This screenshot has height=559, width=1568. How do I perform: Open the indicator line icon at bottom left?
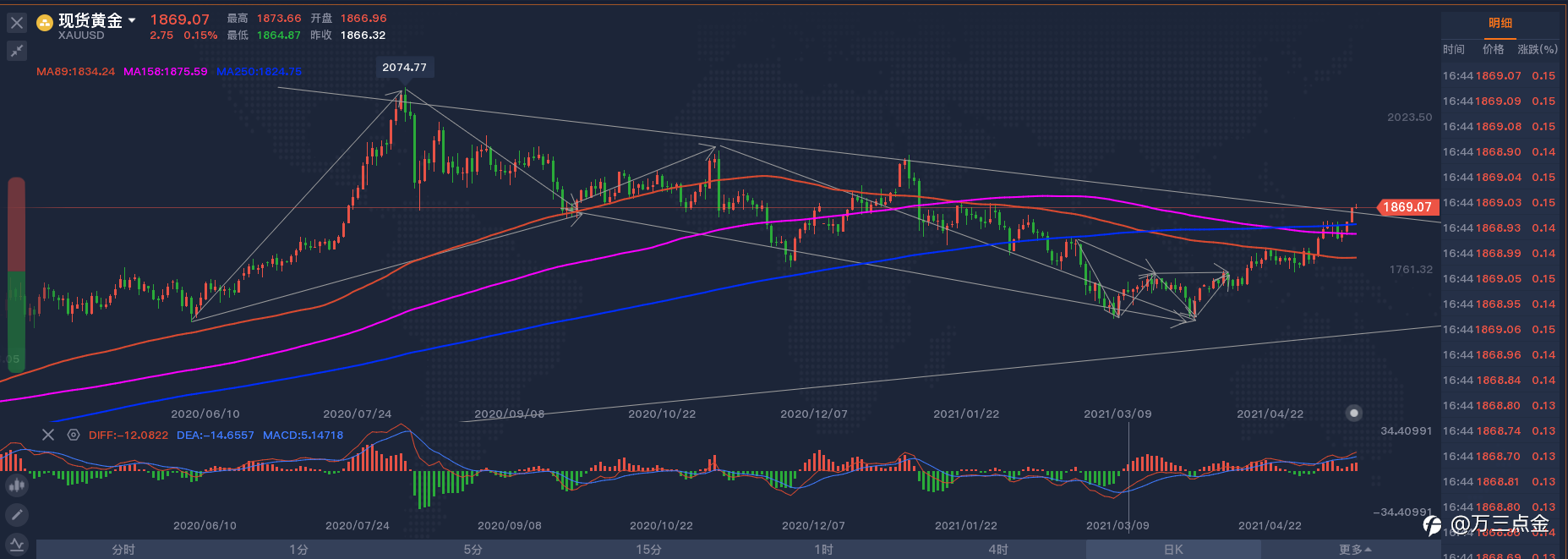[x=16, y=545]
